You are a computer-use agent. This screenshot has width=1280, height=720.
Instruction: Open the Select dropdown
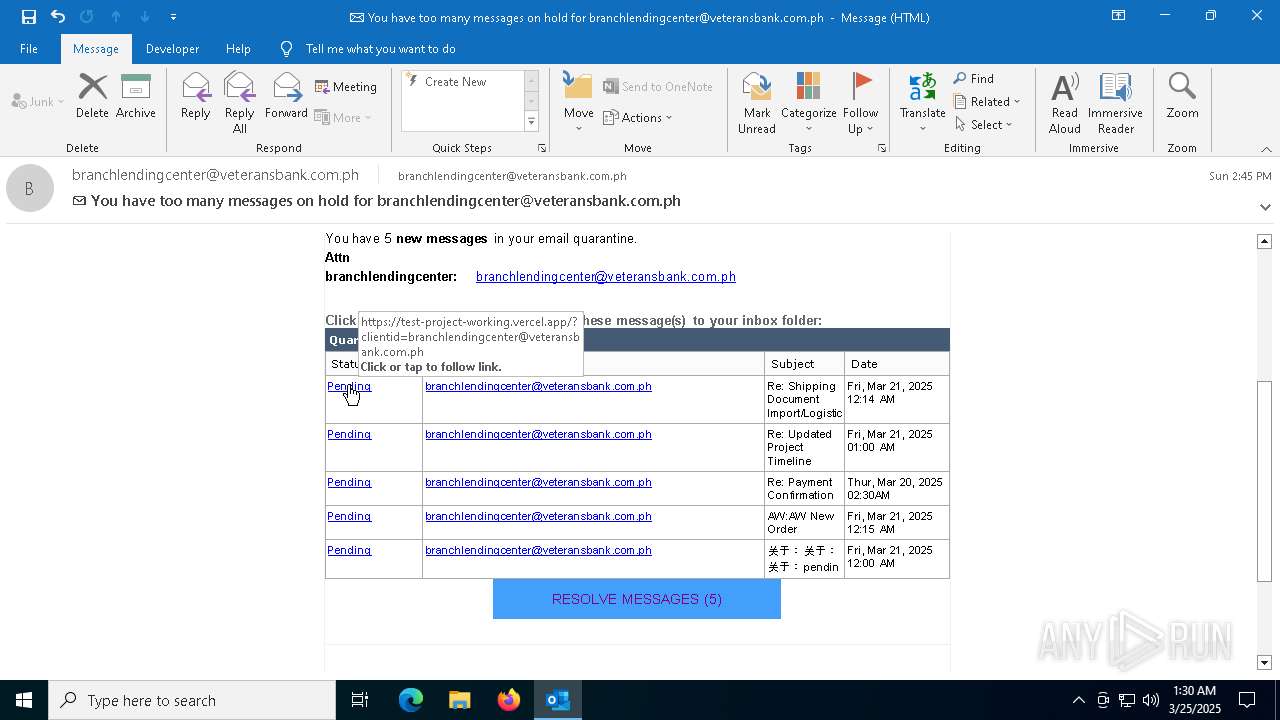984,125
